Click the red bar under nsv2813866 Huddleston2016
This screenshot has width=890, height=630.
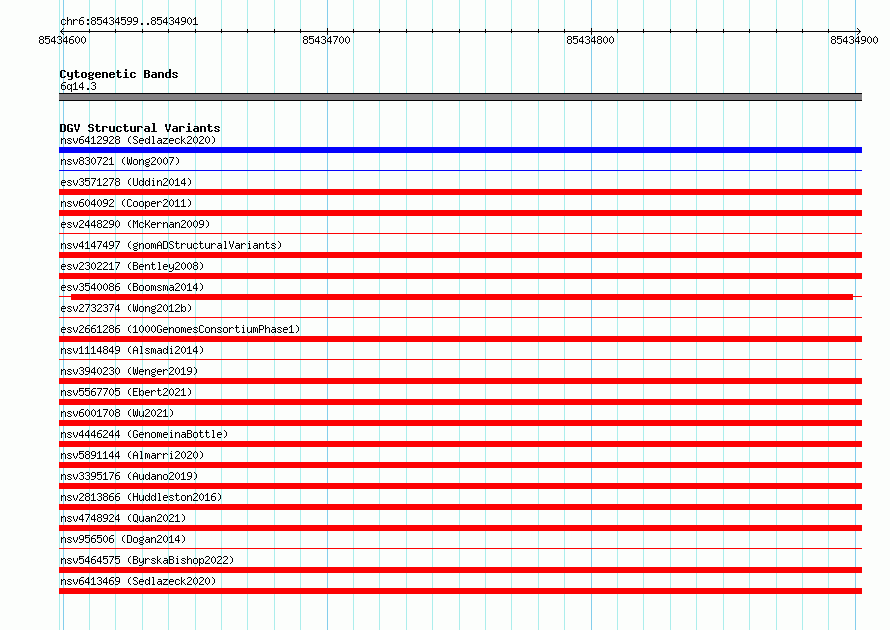[x=460, y=507]
